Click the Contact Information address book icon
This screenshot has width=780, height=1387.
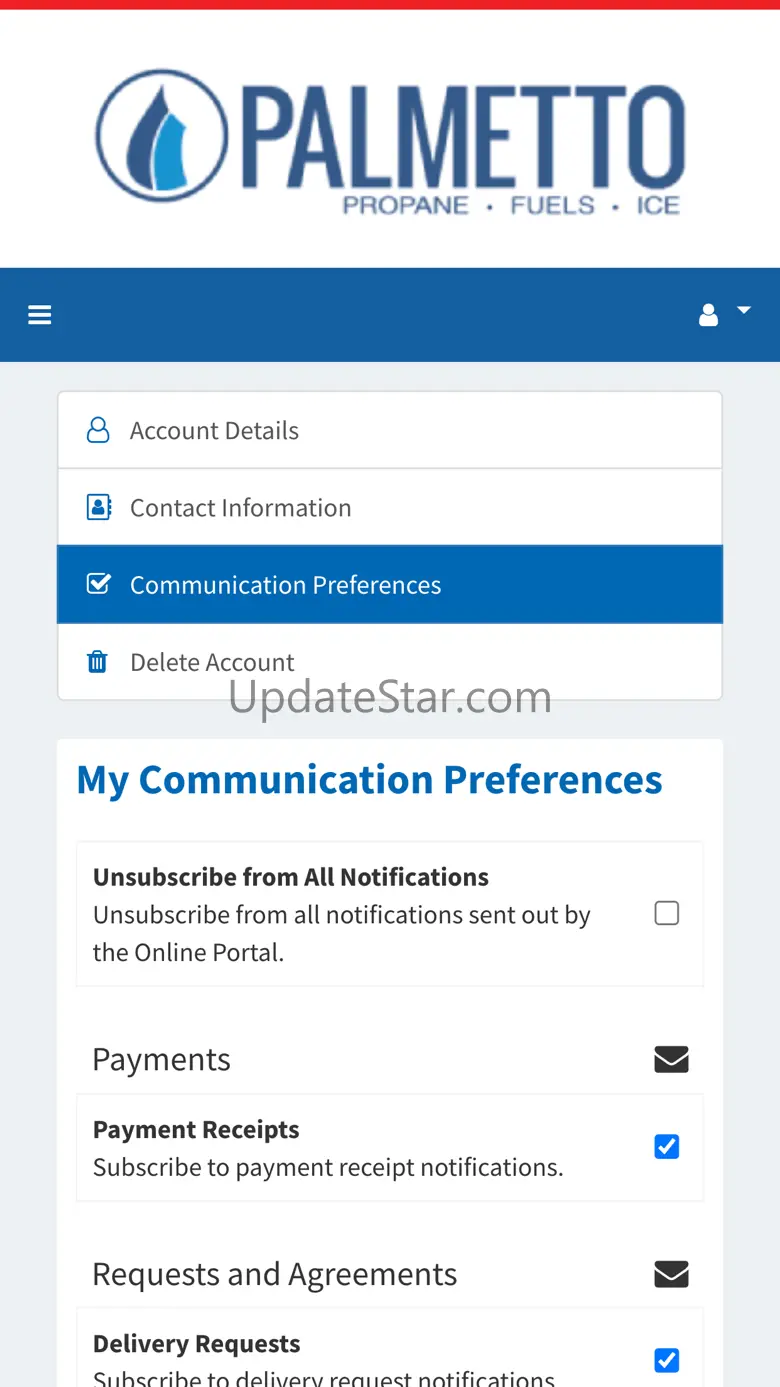tap(98, 507)
